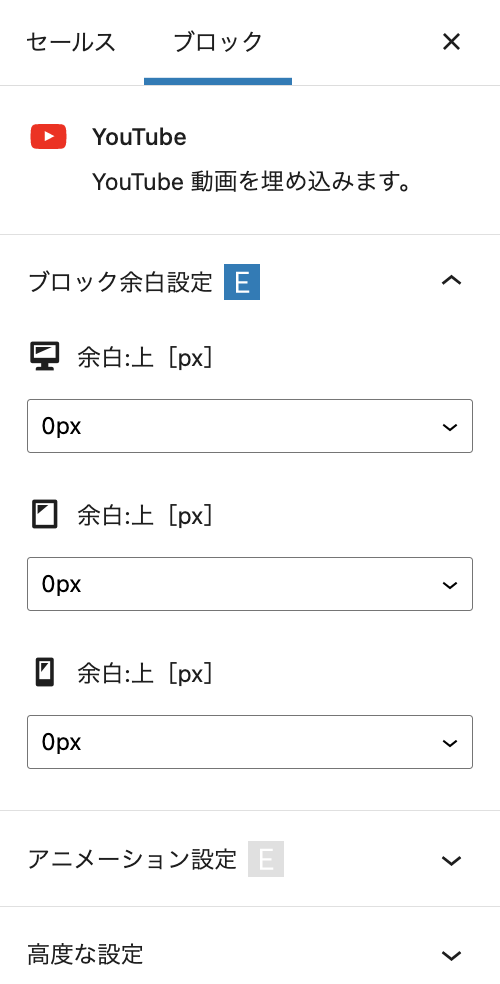Click the blue E badge beside ブロック余白設定
The width and height of the screenshot is (500, 984).
(242, 283)
